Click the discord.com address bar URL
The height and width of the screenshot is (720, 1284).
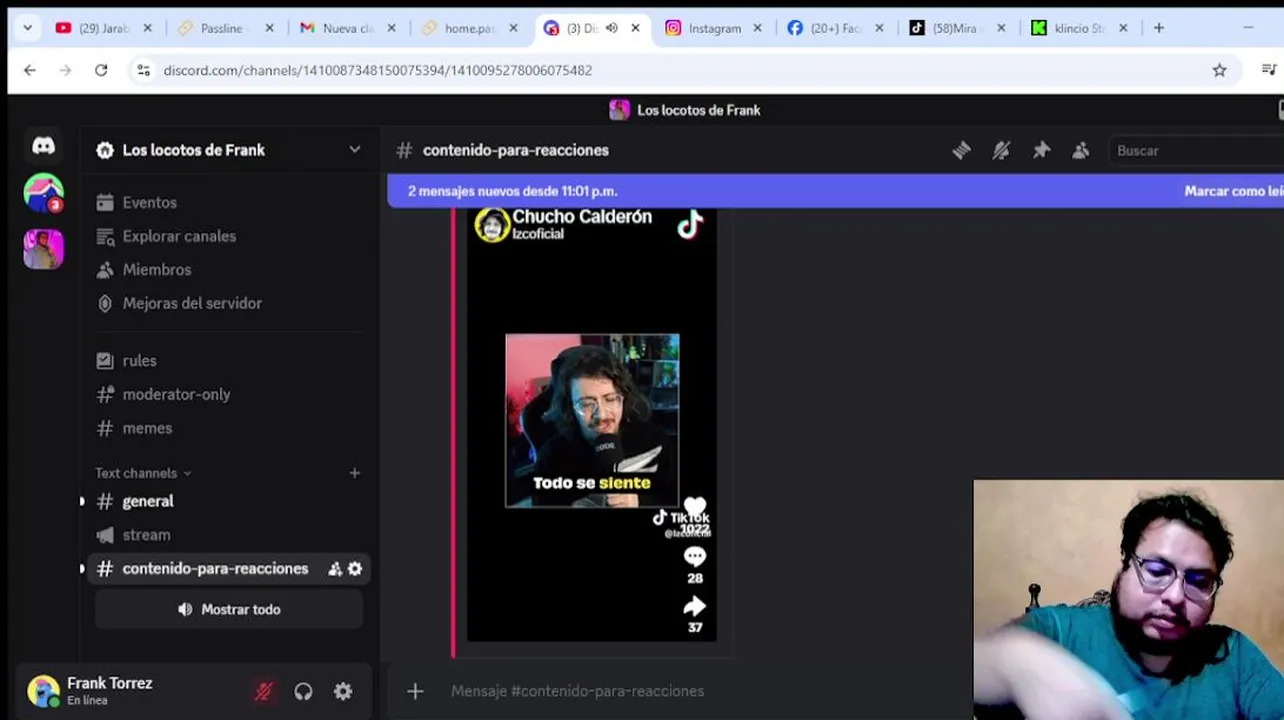coord(378,70)
